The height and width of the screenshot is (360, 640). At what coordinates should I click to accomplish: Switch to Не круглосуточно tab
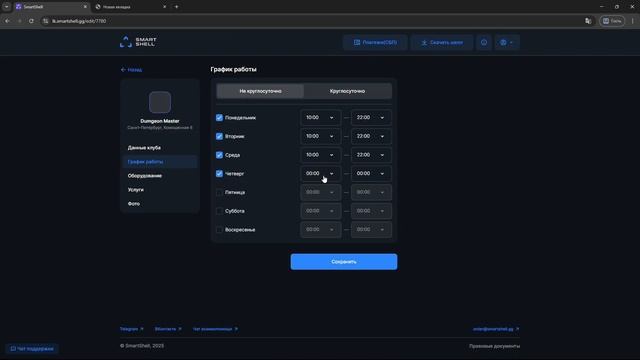pyautogui.click(x=260, y=91)
